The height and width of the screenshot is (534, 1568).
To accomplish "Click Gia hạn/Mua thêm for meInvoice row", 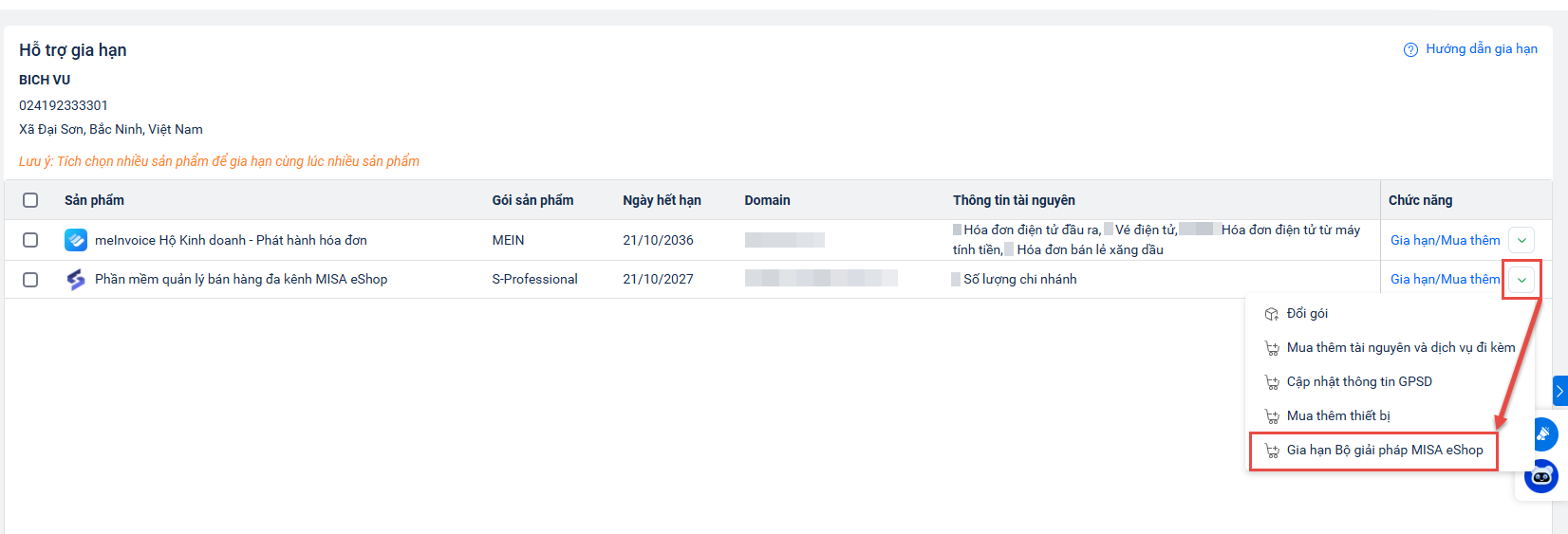I will click(x=1445, y=240).
